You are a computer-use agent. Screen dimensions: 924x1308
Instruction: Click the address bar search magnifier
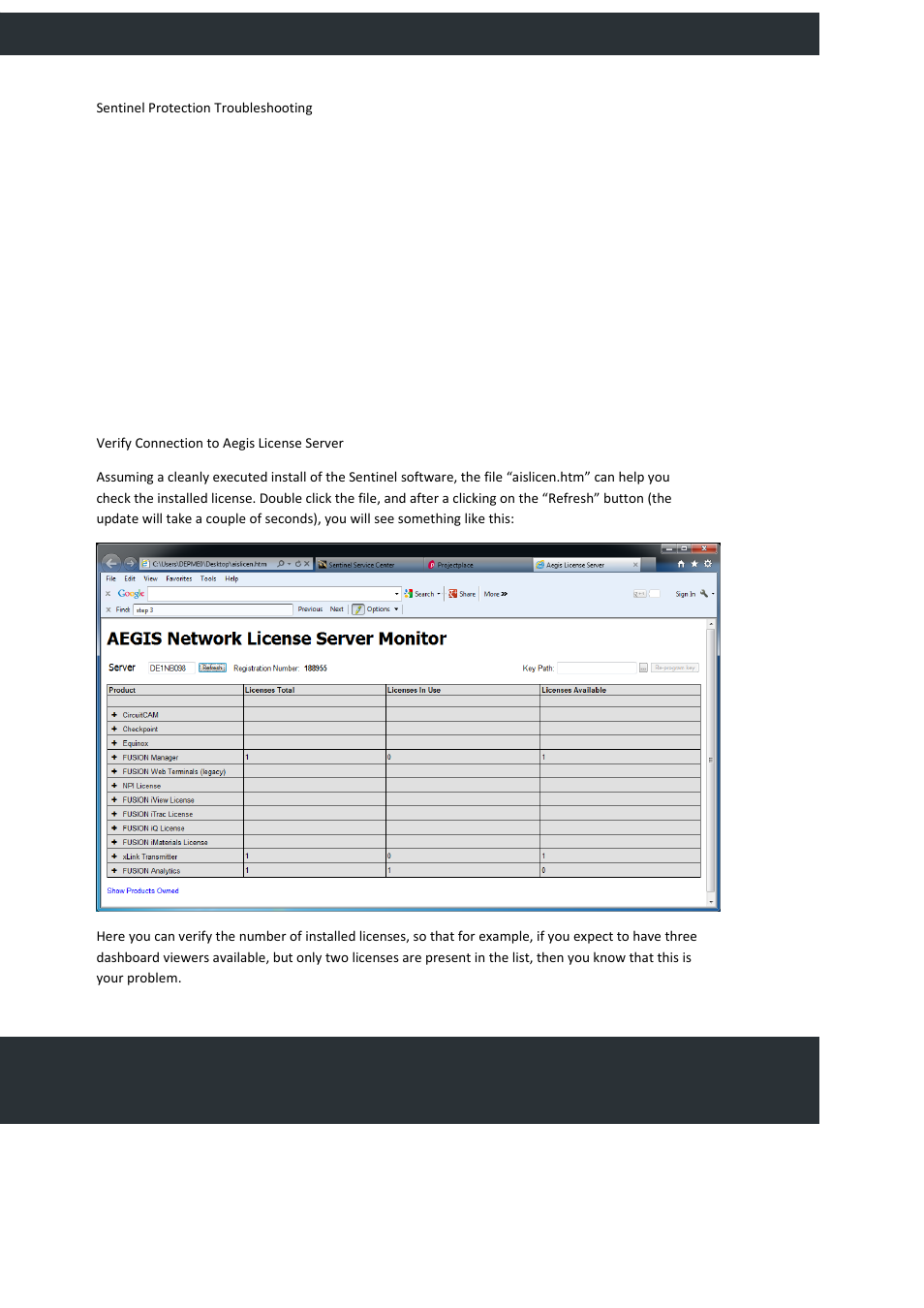point(281,564)
